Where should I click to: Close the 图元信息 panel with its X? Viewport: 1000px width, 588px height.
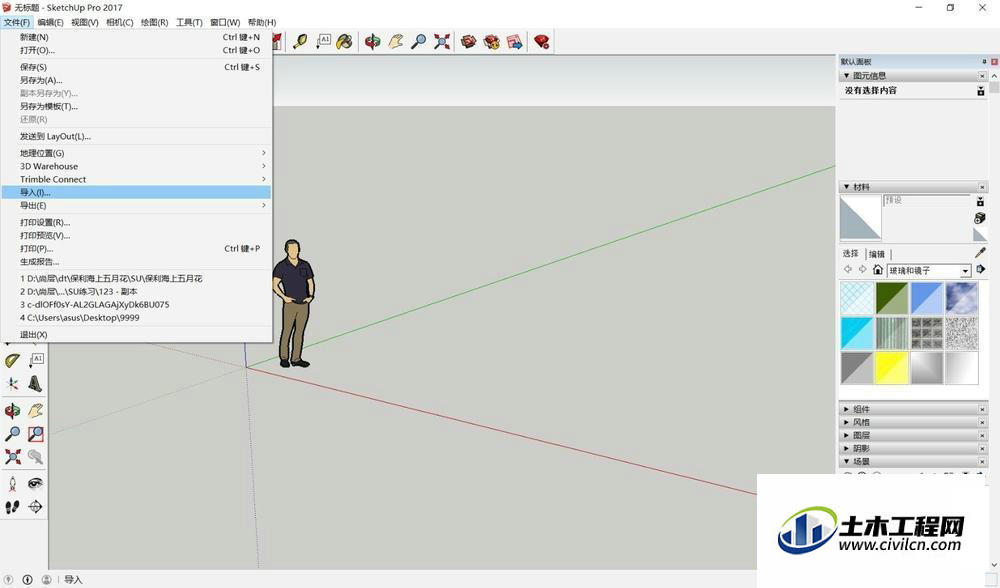tap(982, 76)
